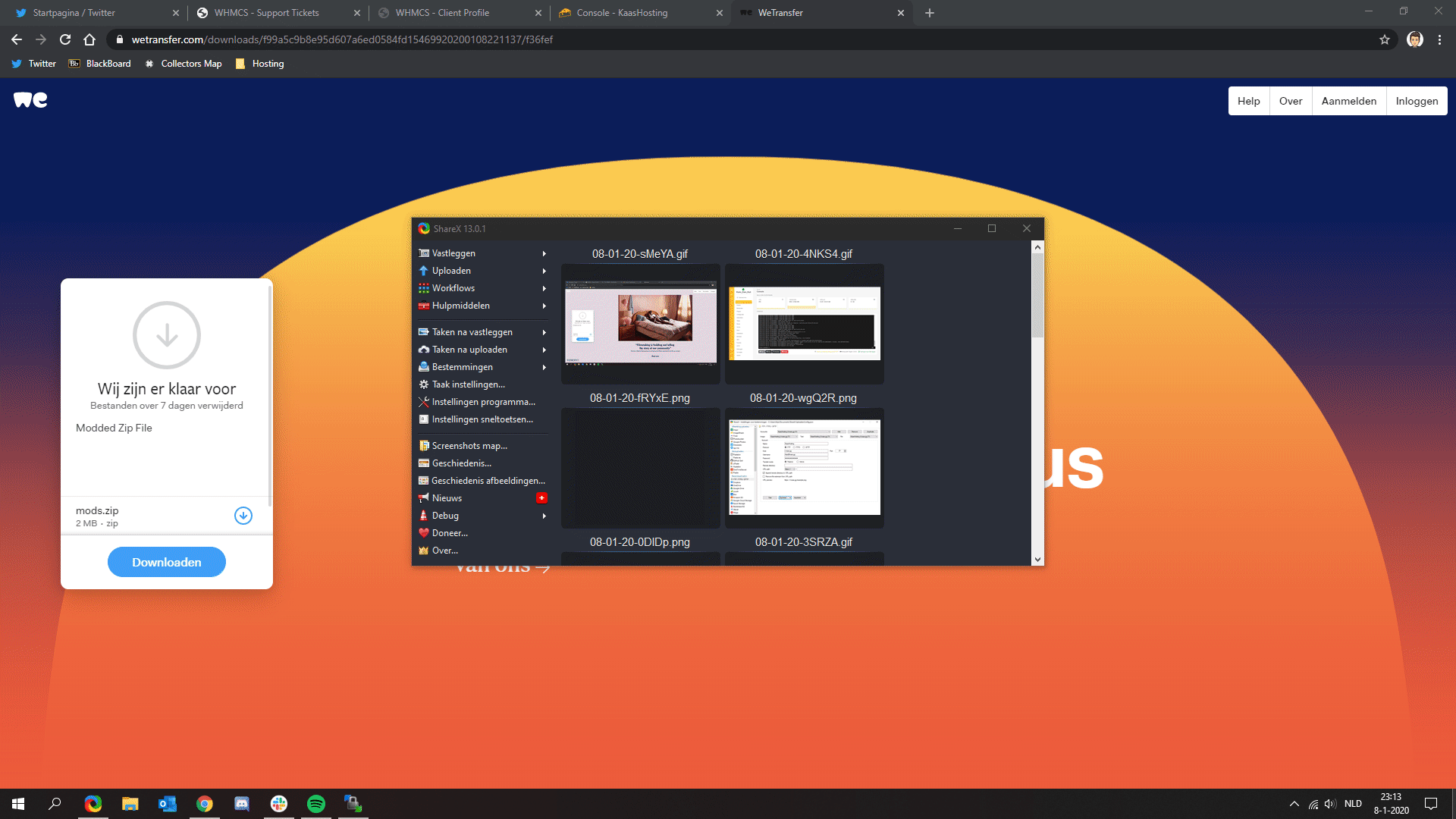Bookmark page with the star icon

click(1384, 39)
